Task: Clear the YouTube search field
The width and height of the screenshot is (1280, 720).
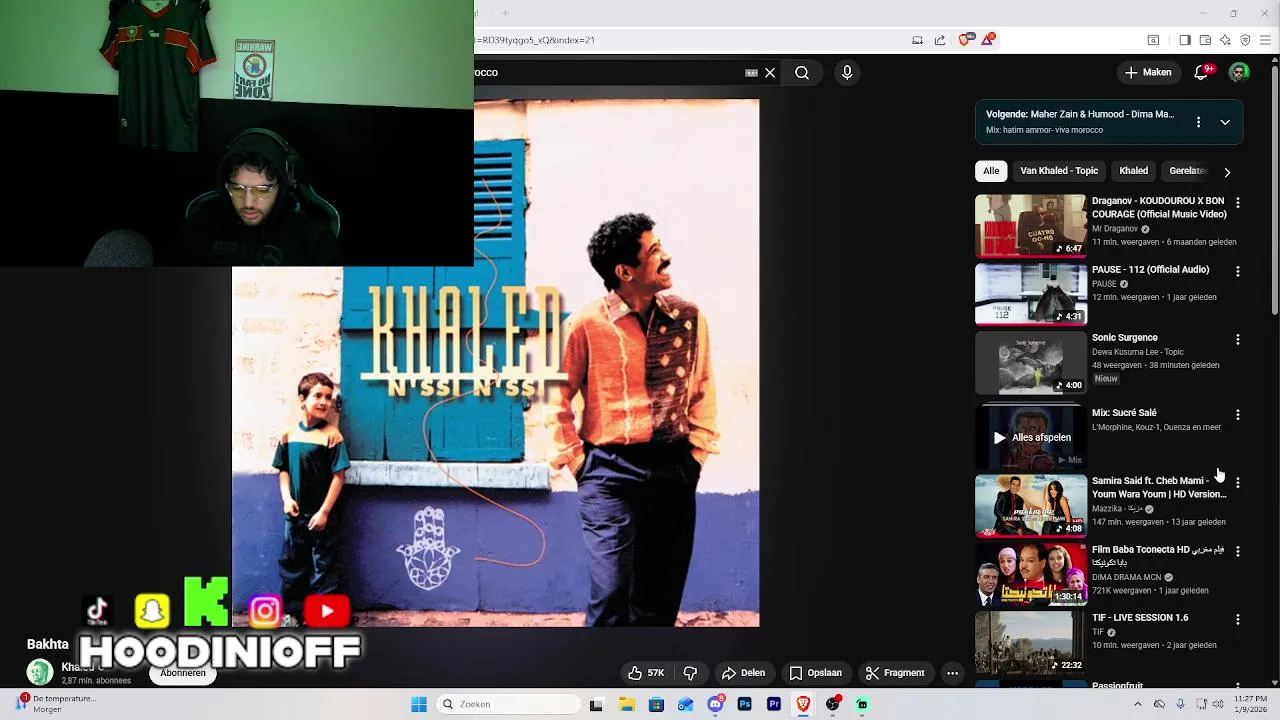Action: pos(770,72)
